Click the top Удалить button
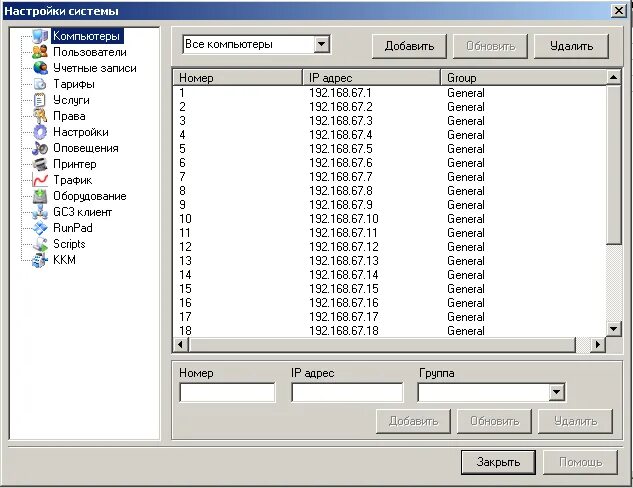This screenshot has width=633, height=488. [571, 46]
